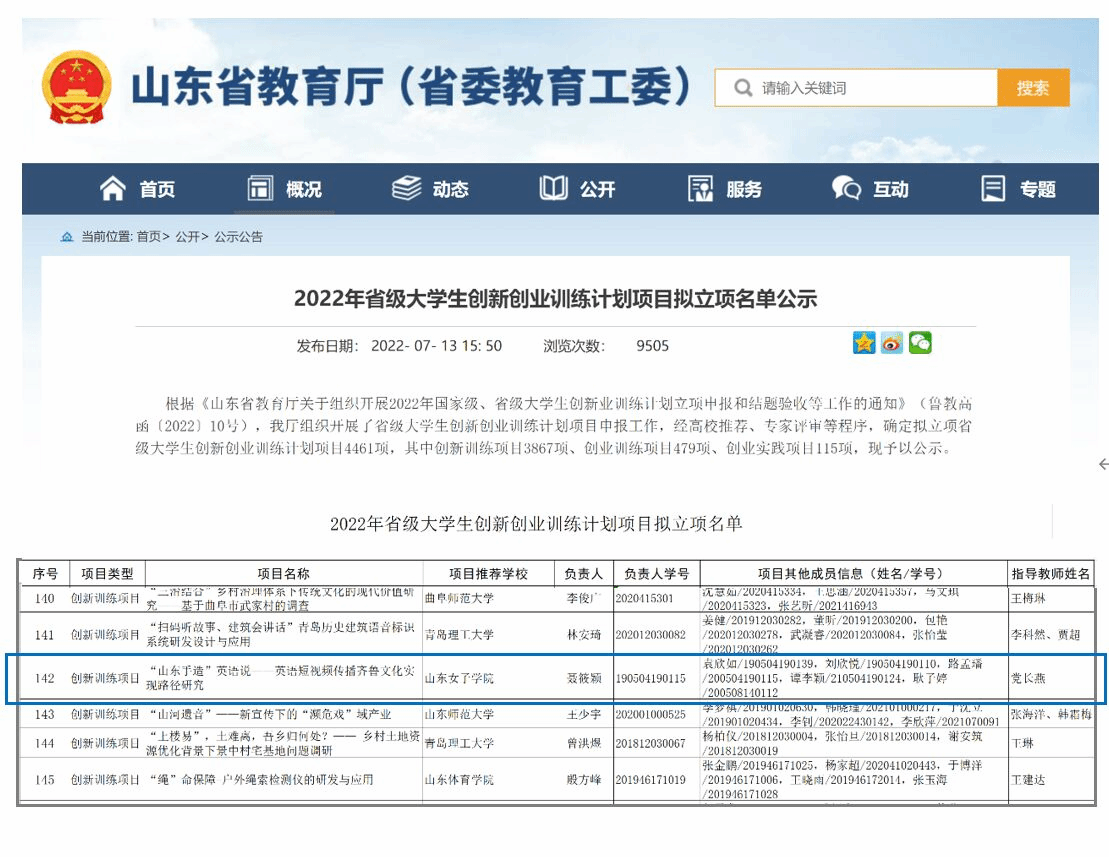This screenshot has height=857, width=1109.
Task: Click the open book icon for 公开
Action: coord(553,188)
